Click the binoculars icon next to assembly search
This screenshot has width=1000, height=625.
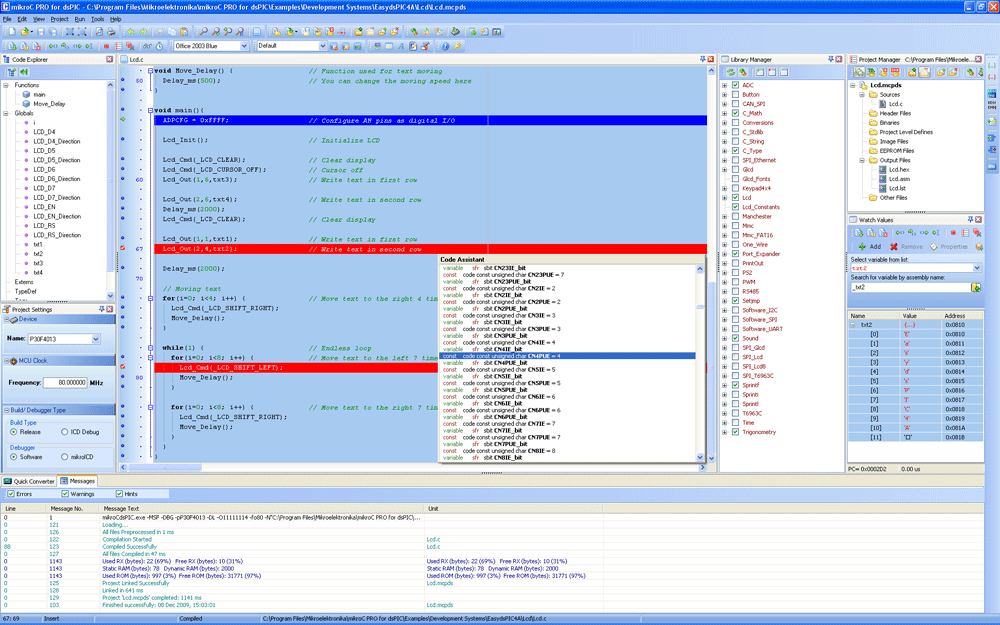point(976,288)
